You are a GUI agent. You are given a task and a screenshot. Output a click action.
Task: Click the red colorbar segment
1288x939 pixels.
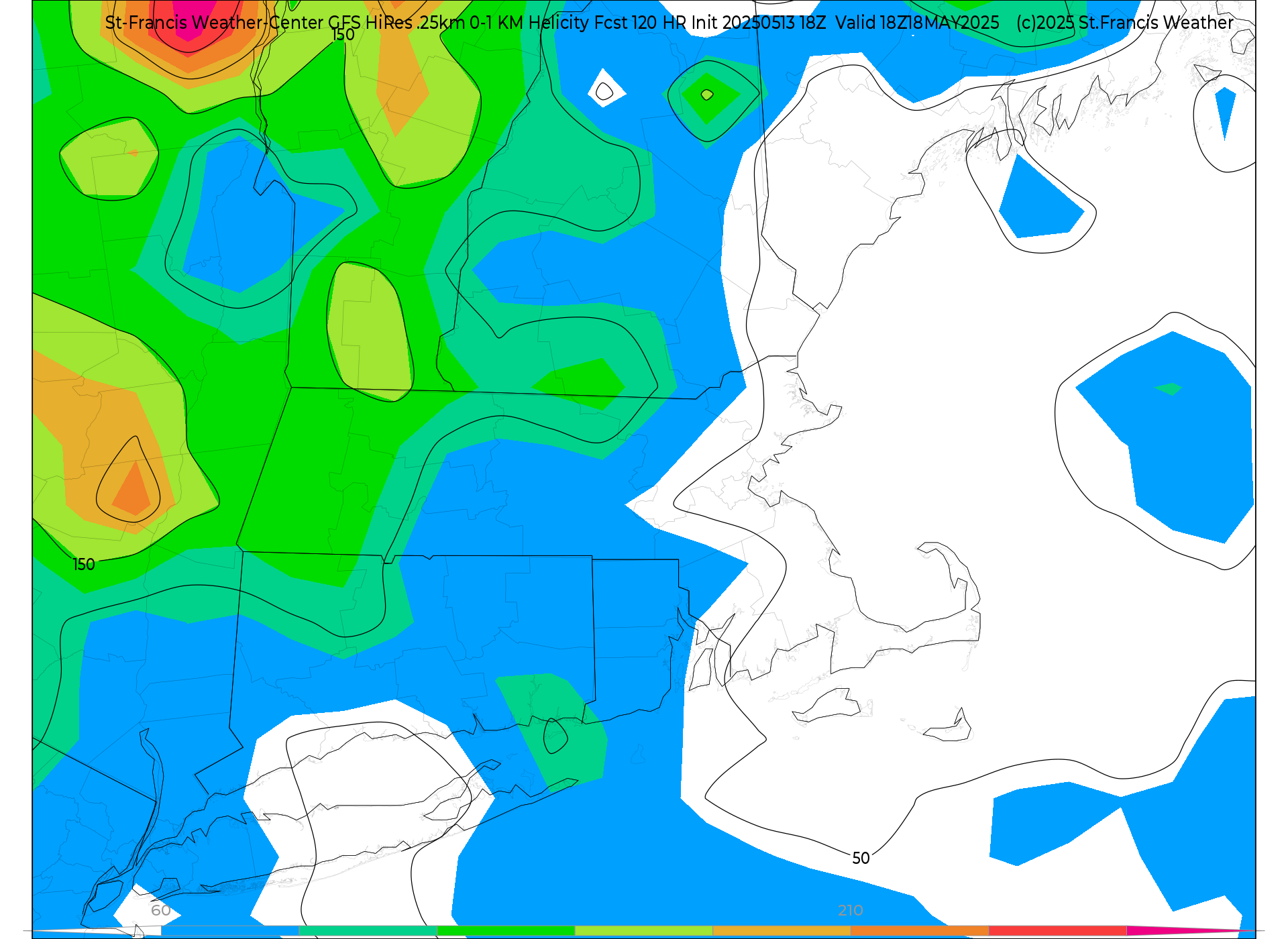coord(1057,931)
